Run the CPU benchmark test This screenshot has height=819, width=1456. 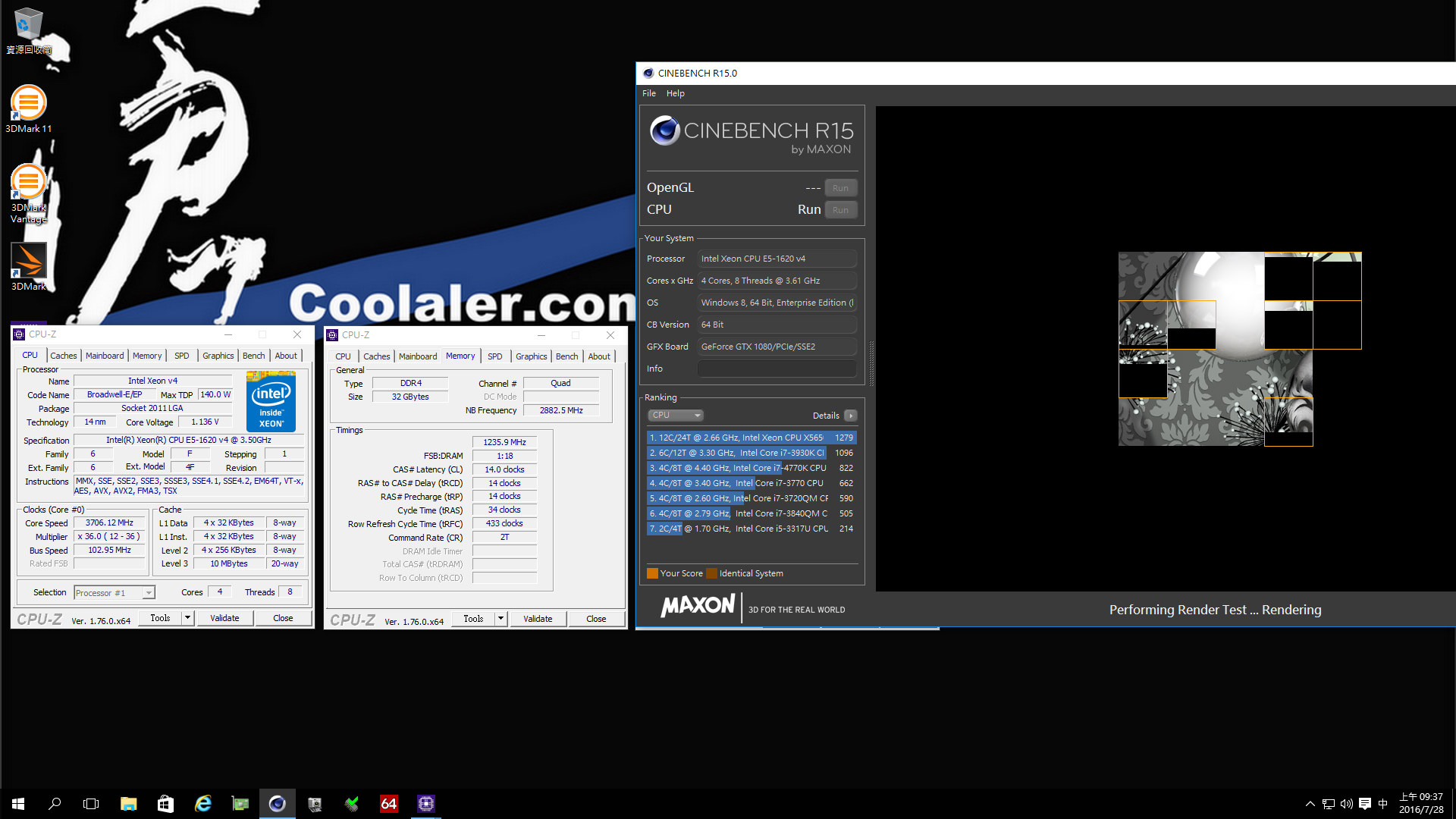[840, 210]
